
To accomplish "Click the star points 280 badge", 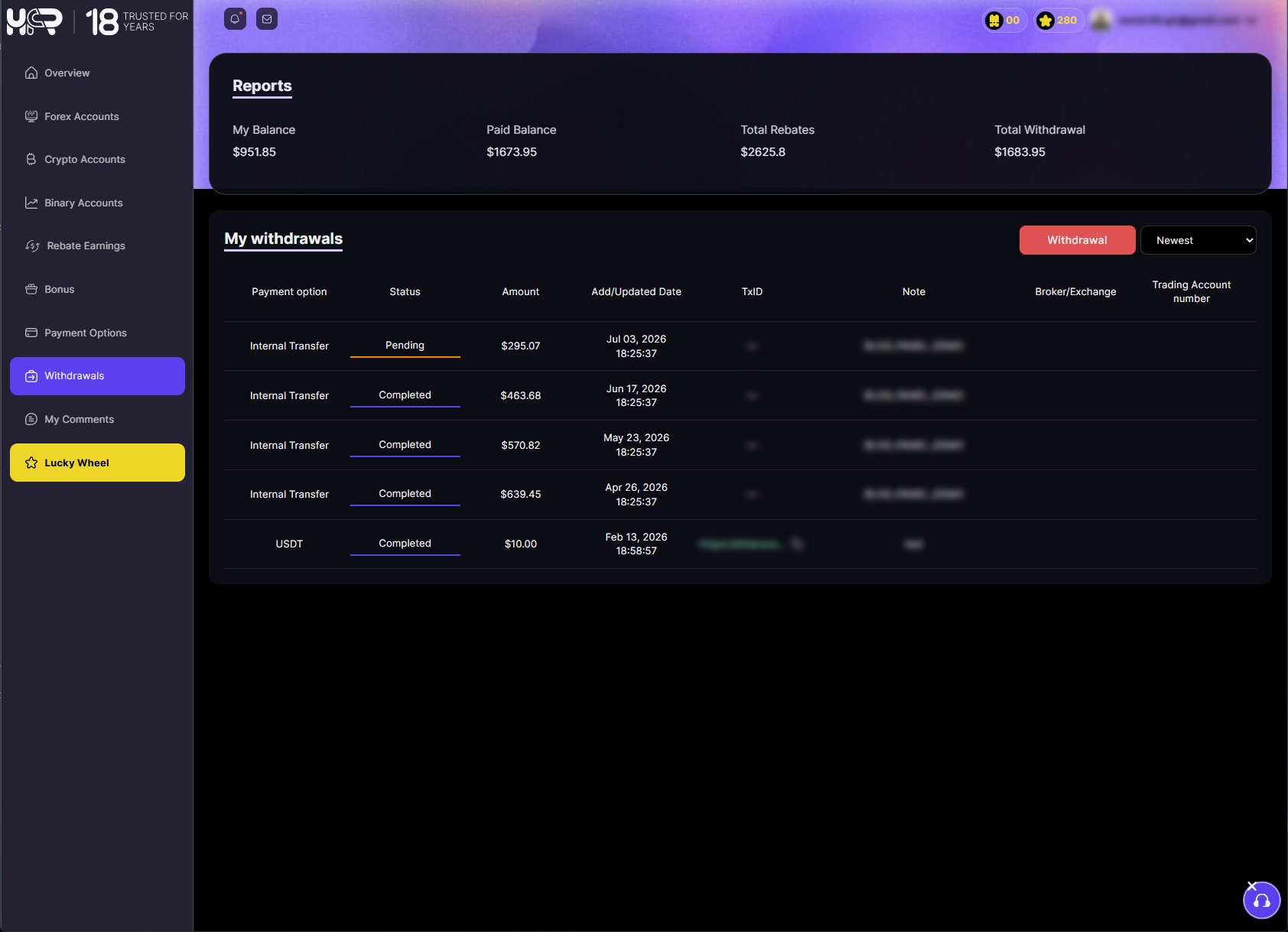I will [x=1059, y=21].
